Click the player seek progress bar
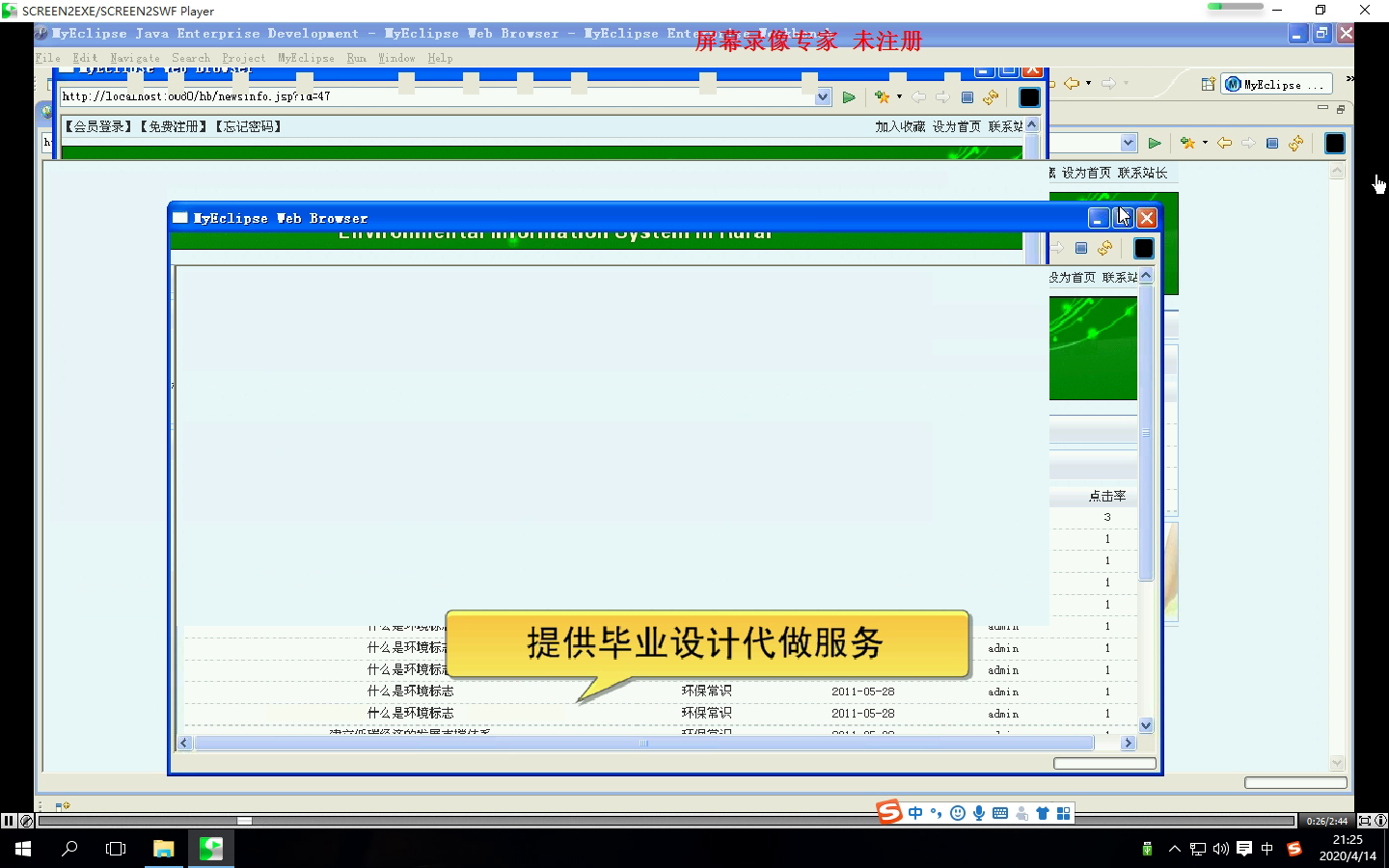Screen dimensions: 1389x868 (666, 821)
